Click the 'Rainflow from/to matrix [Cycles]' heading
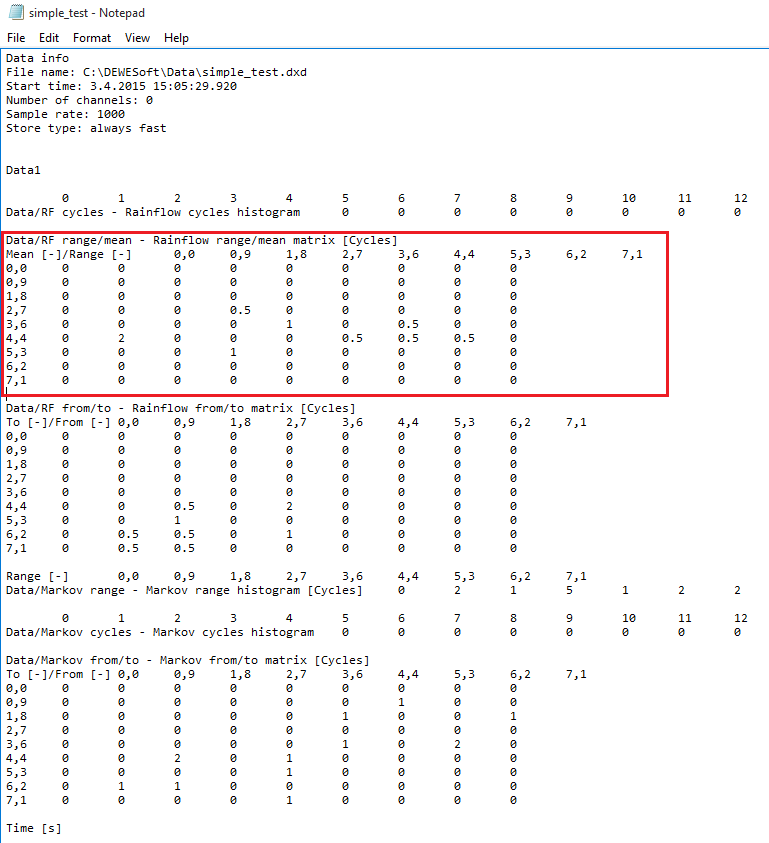769x843 pixels. [x=244, y=408]
